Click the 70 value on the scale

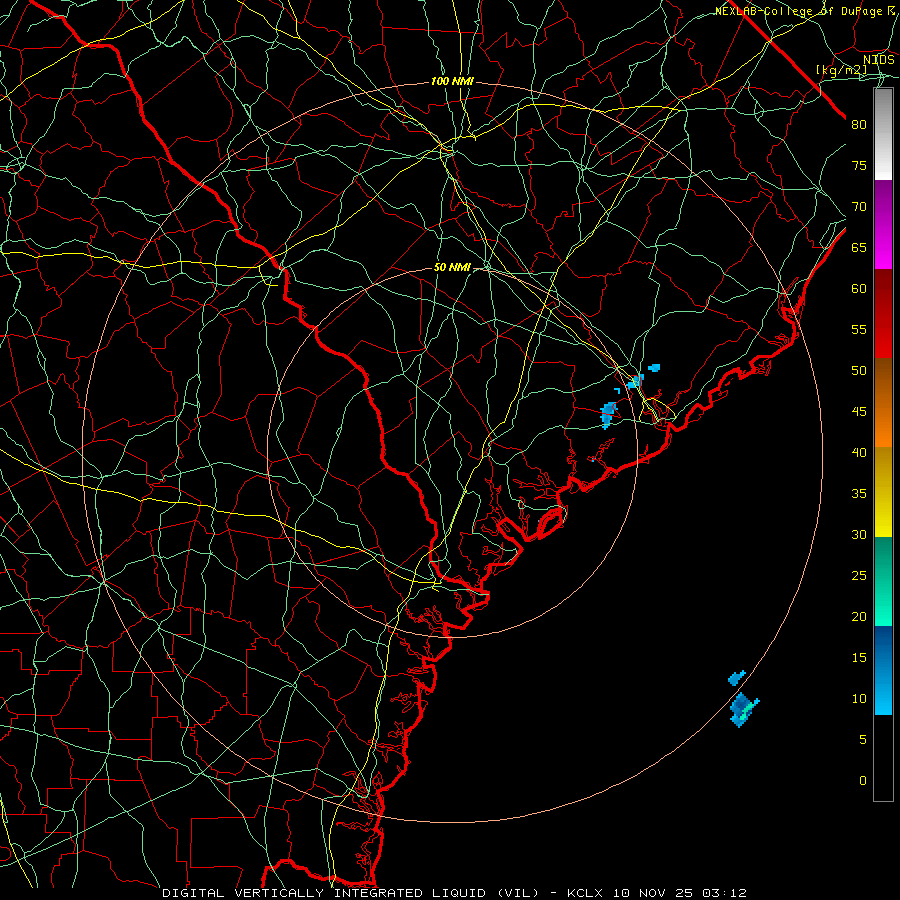pyautogui.click(x=859, y=207)
